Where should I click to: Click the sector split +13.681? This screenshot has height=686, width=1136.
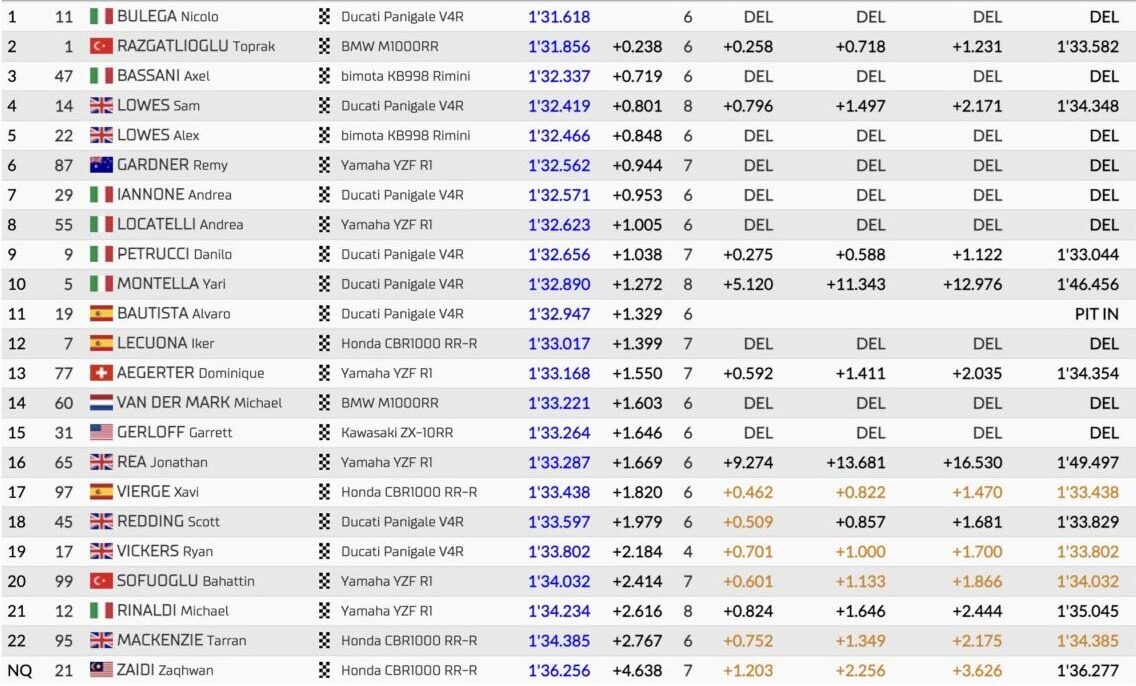[856, 461]
